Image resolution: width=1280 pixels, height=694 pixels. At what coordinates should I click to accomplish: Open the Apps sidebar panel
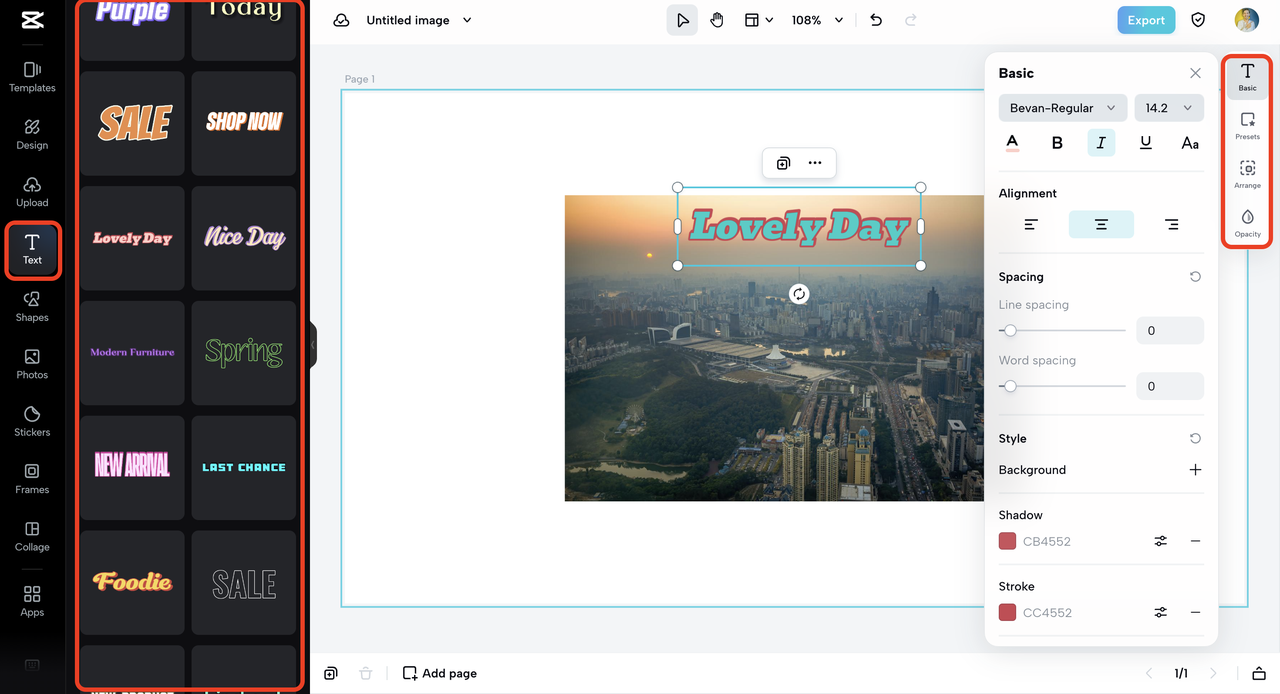pyautogui.click(x=32, y=602)
